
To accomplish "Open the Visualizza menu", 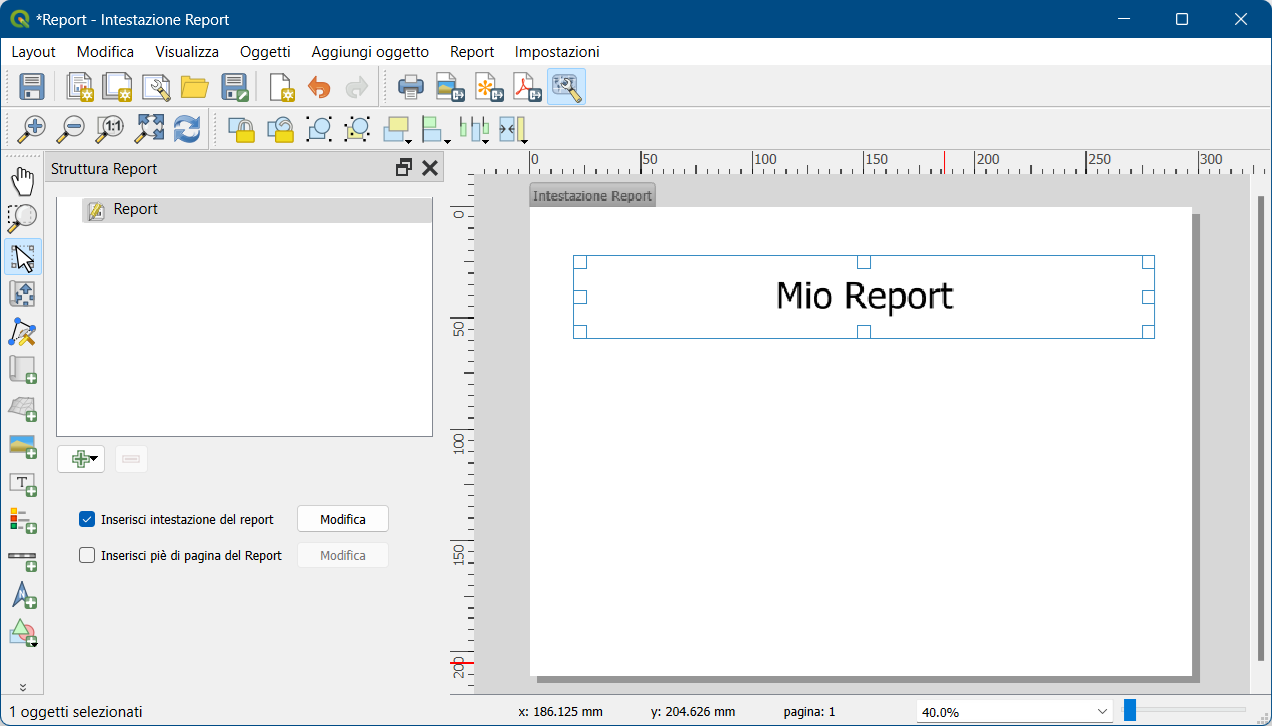I will (187, 52).
